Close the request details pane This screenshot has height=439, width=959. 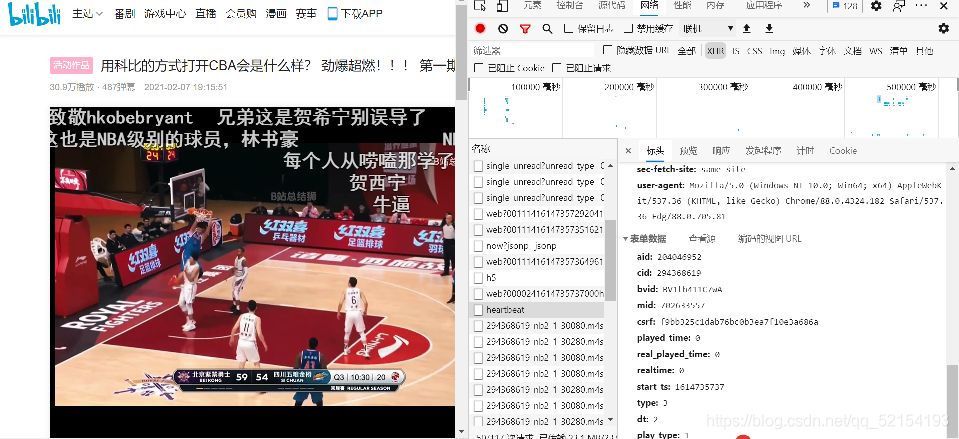628,150
